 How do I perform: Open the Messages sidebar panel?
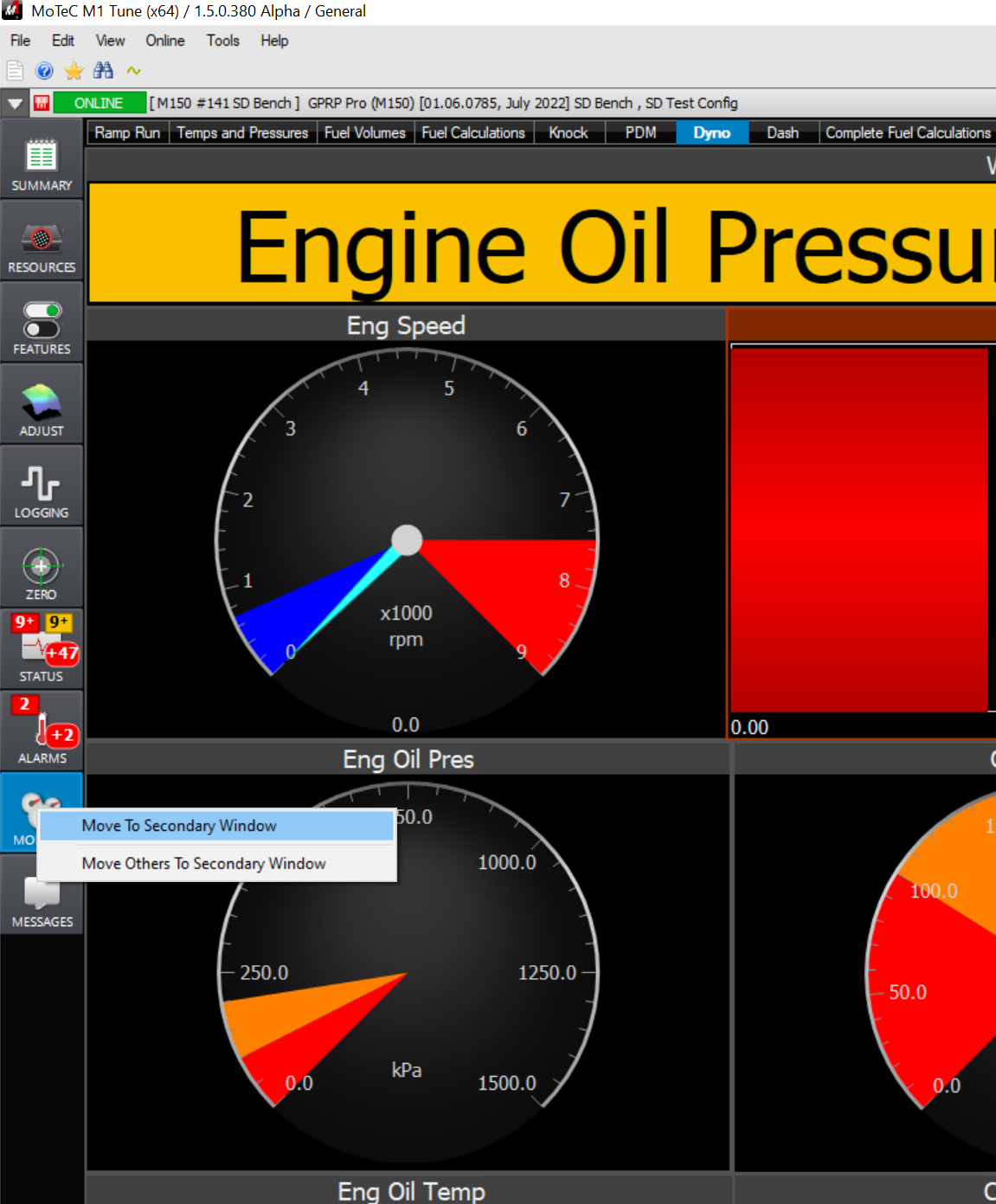[42, 900]
